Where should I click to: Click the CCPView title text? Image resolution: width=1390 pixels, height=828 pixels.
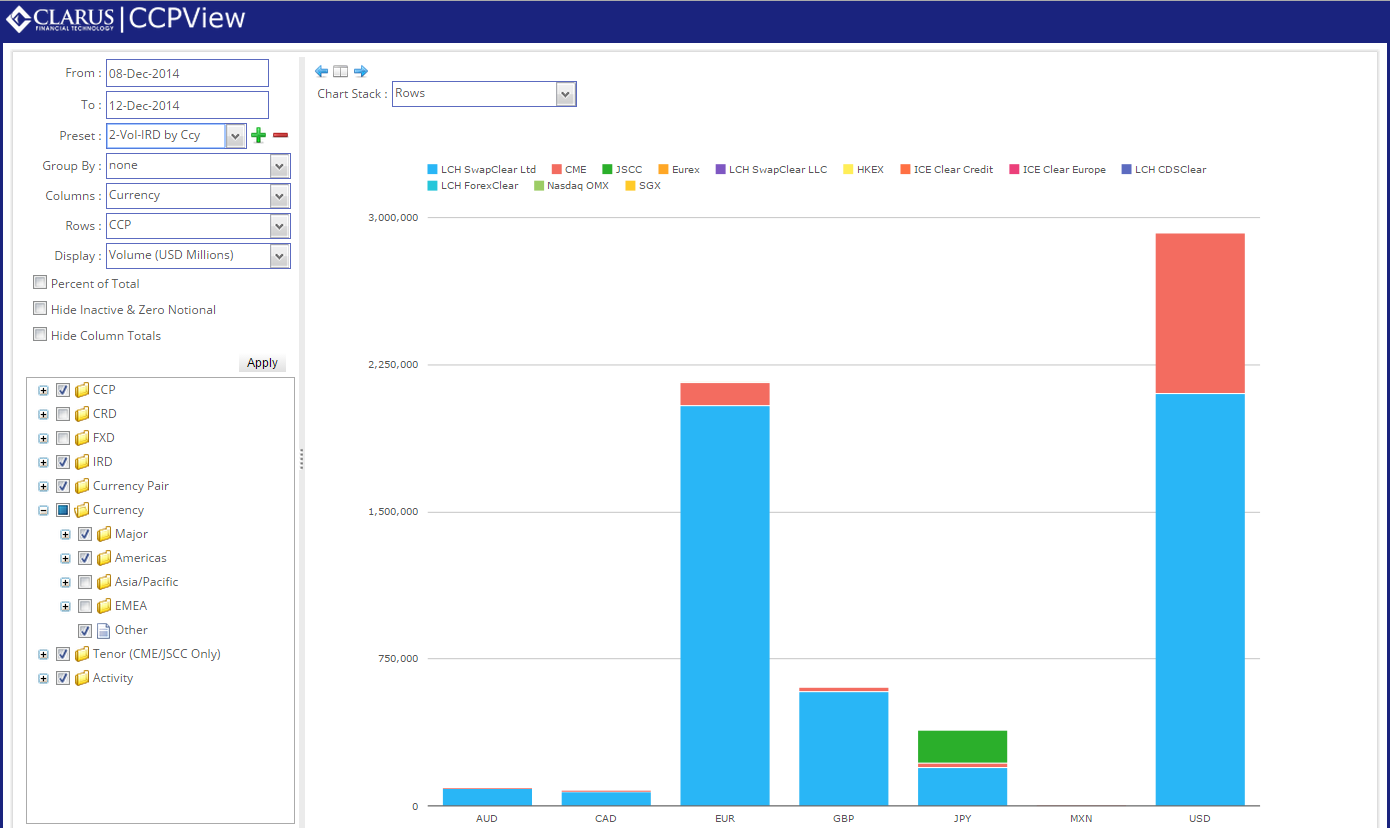pos(187,19)
